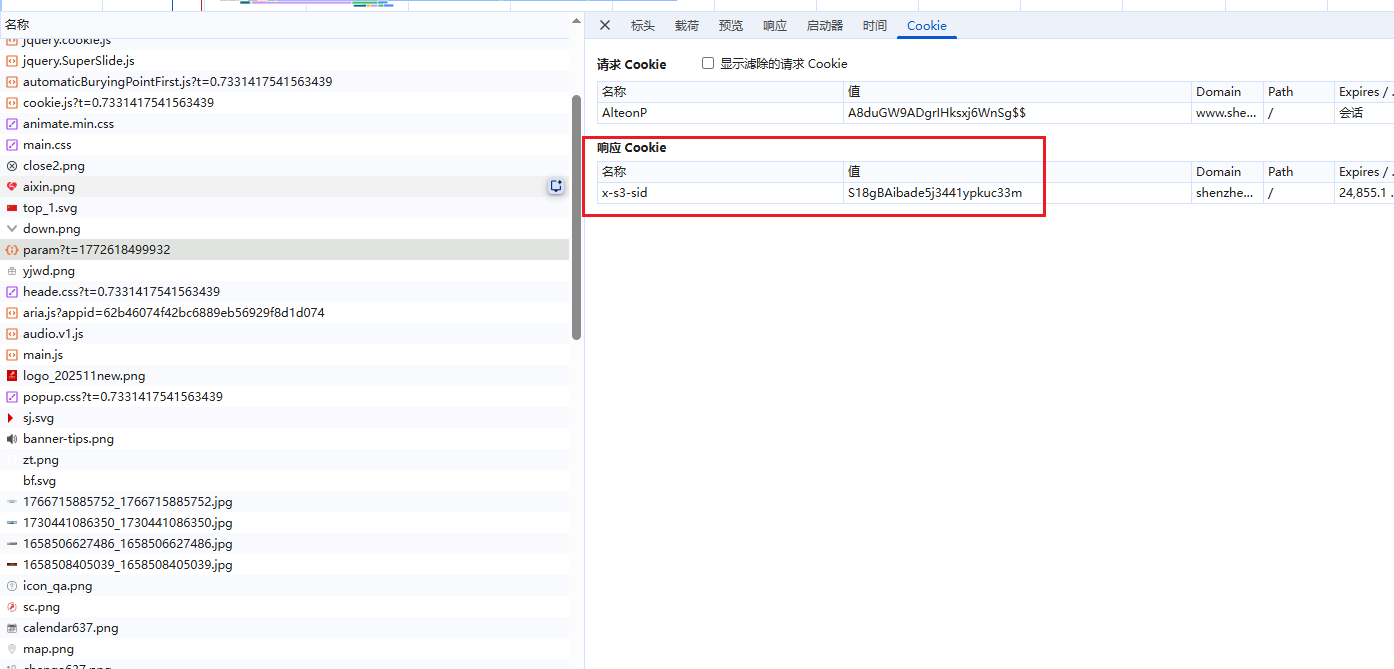Click the request list vertical scrollbar

point(576,217)
